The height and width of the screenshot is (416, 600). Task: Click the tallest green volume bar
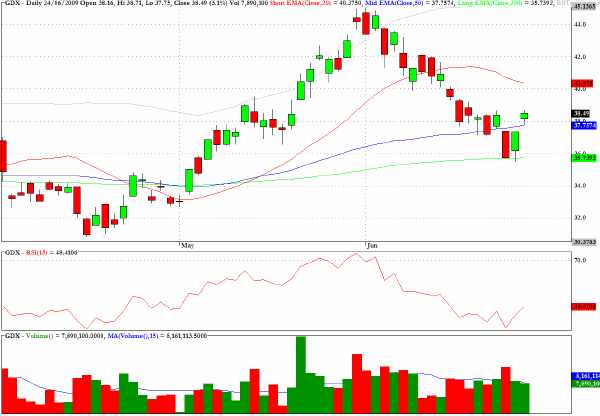tap(301, 375)
